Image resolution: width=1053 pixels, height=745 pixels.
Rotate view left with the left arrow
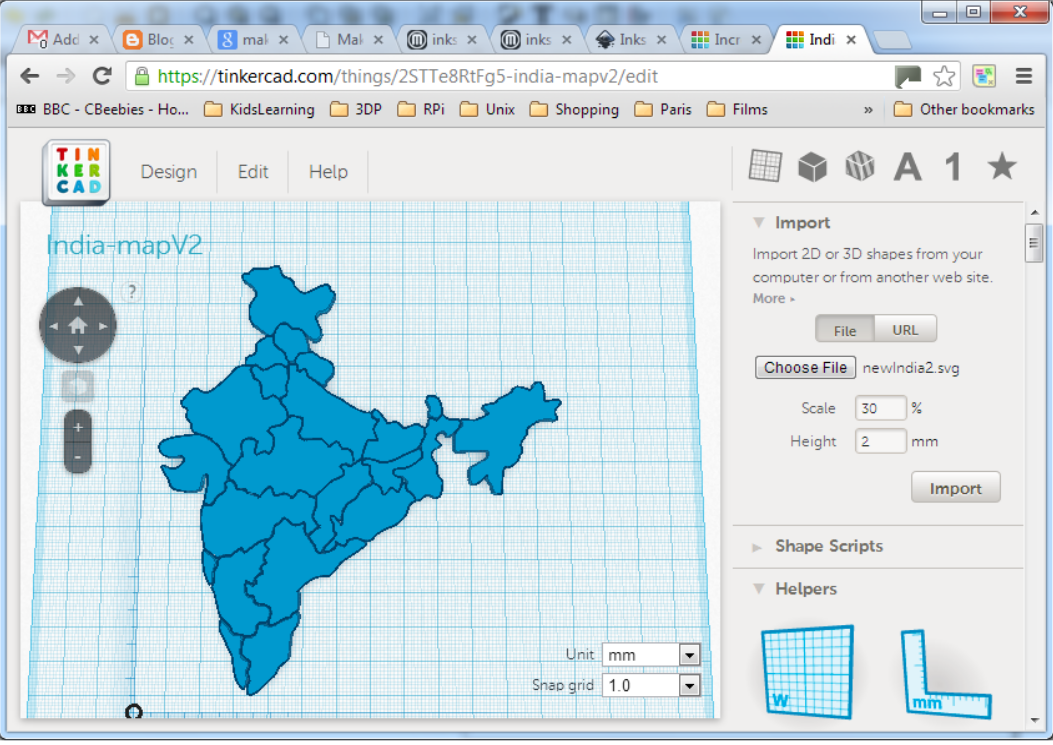[53, 326]
